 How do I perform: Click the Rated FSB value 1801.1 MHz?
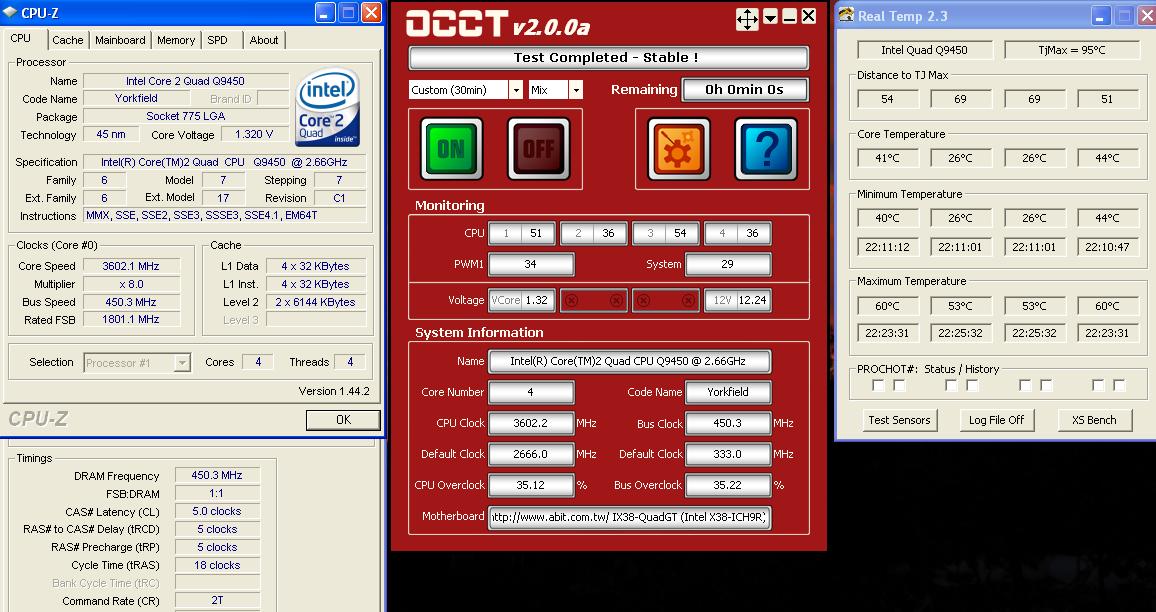[131, 319]
